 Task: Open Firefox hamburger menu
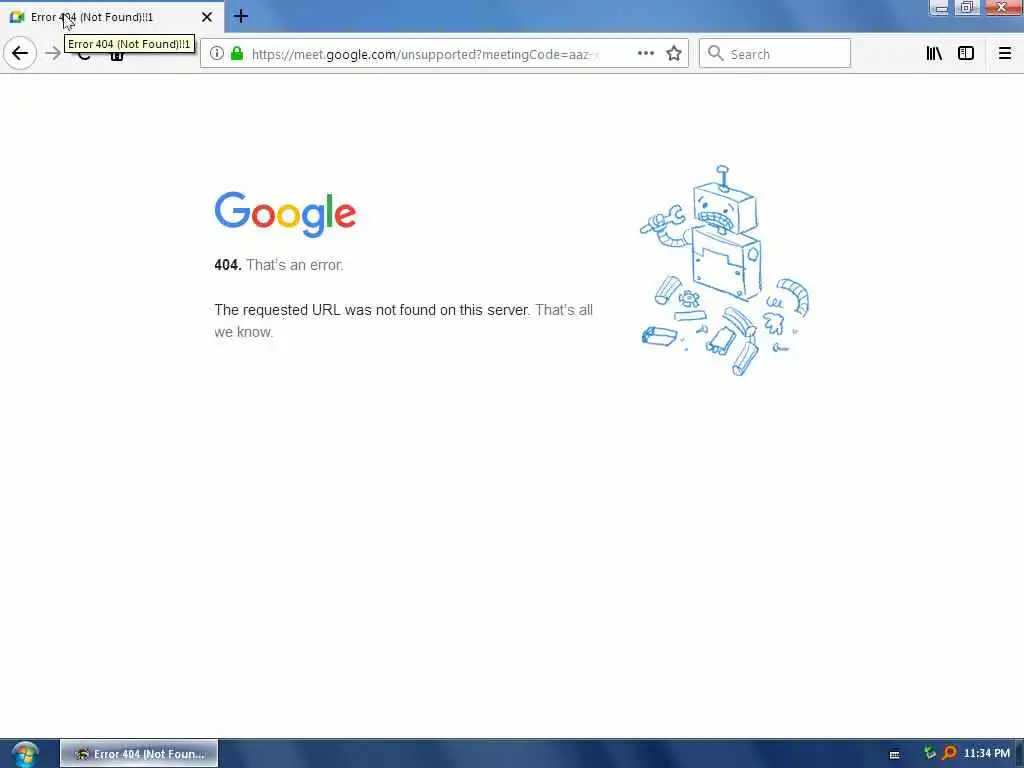1005,54
